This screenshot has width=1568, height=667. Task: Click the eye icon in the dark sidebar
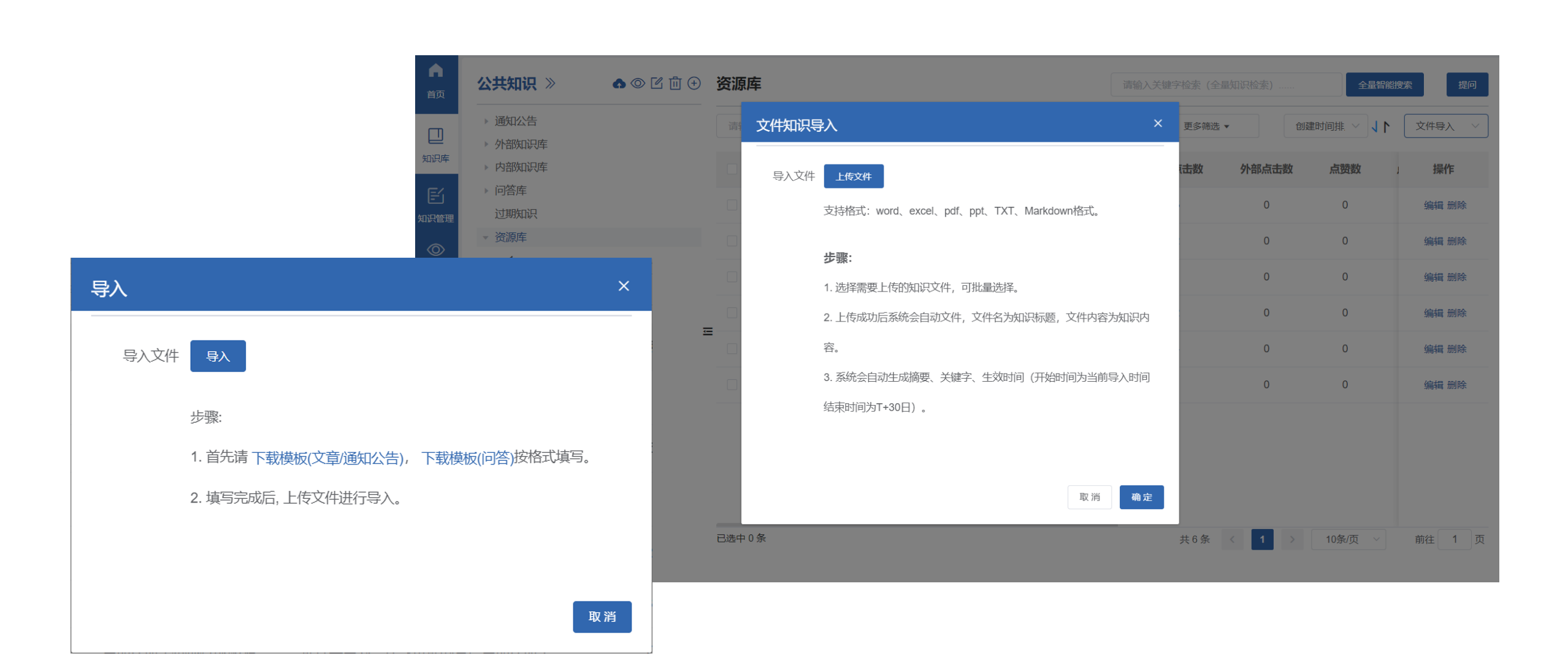(435, 249)
